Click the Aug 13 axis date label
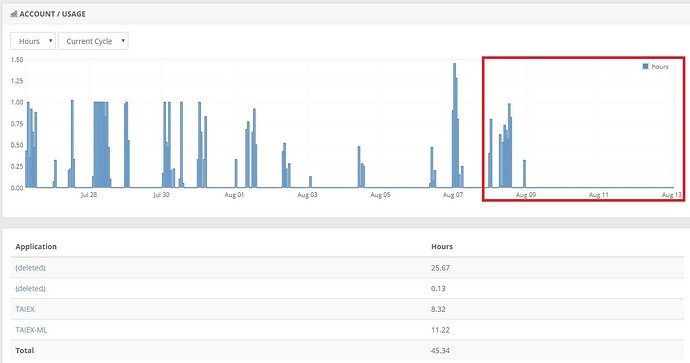Viewport: 690px width, 363px height. coord(672,194)
